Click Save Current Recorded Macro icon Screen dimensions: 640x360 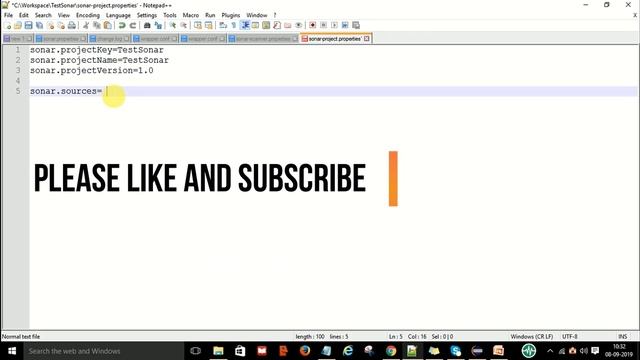pos(356,25)
